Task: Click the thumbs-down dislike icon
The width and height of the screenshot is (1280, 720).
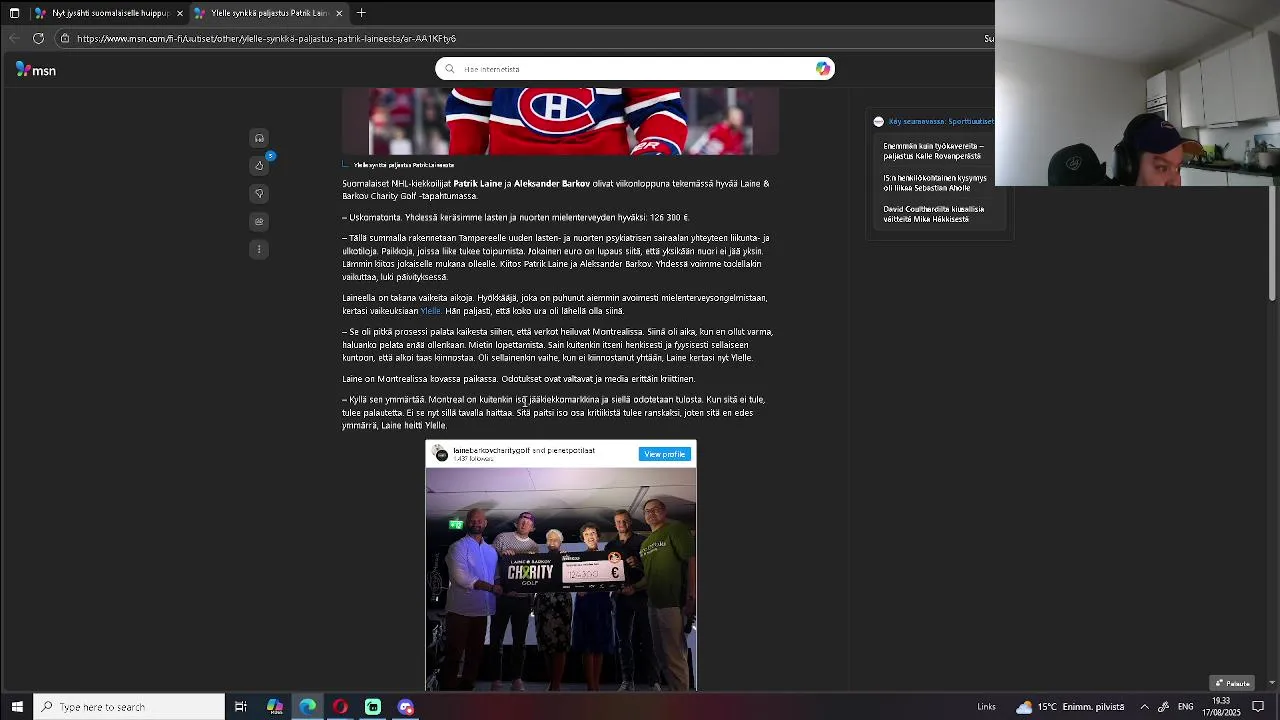Action: coord(259,193)
